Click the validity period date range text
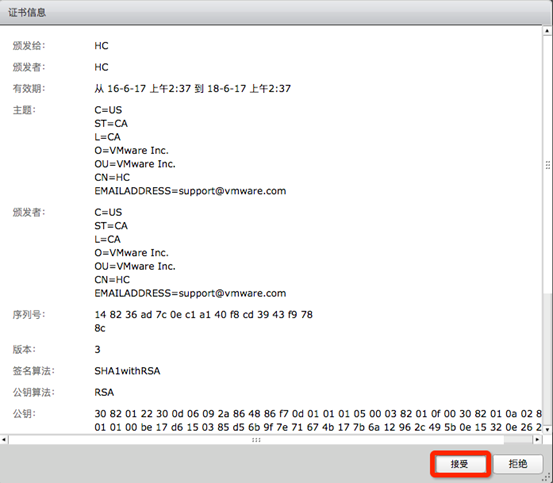Viewport: 553px width, 483px height. 193,88
